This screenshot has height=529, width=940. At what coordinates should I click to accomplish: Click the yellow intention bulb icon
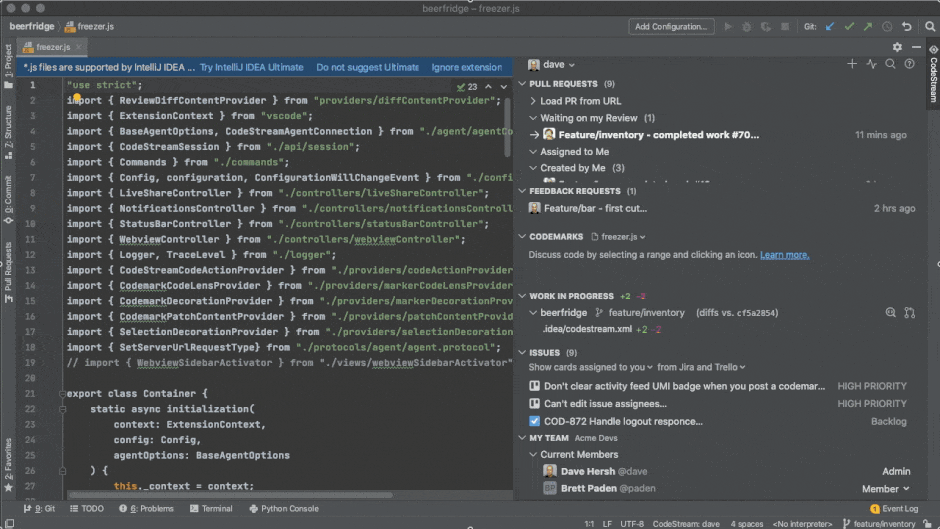tap(77, 97)
